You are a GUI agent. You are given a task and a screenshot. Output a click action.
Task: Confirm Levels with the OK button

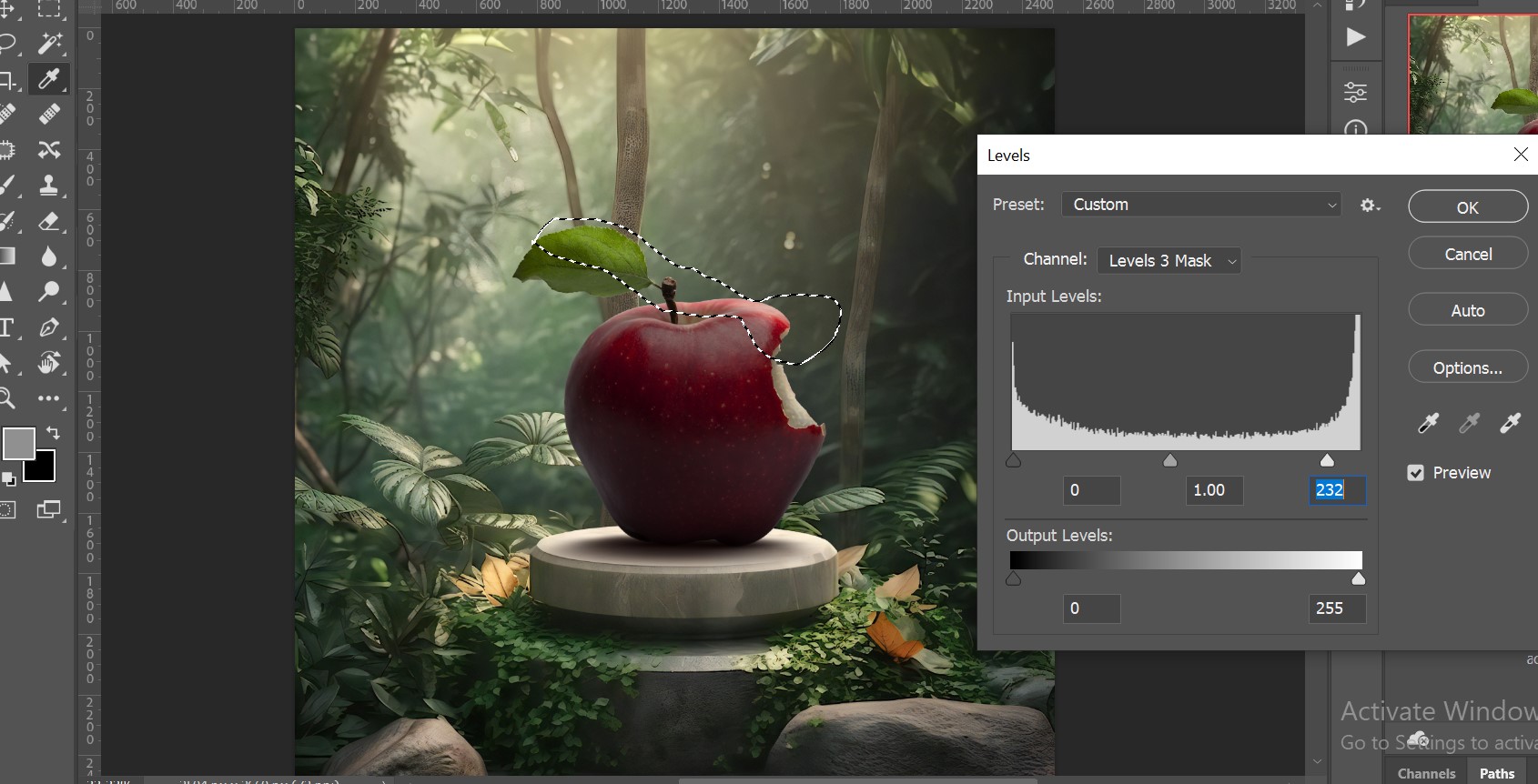[x=1468, y=207]
